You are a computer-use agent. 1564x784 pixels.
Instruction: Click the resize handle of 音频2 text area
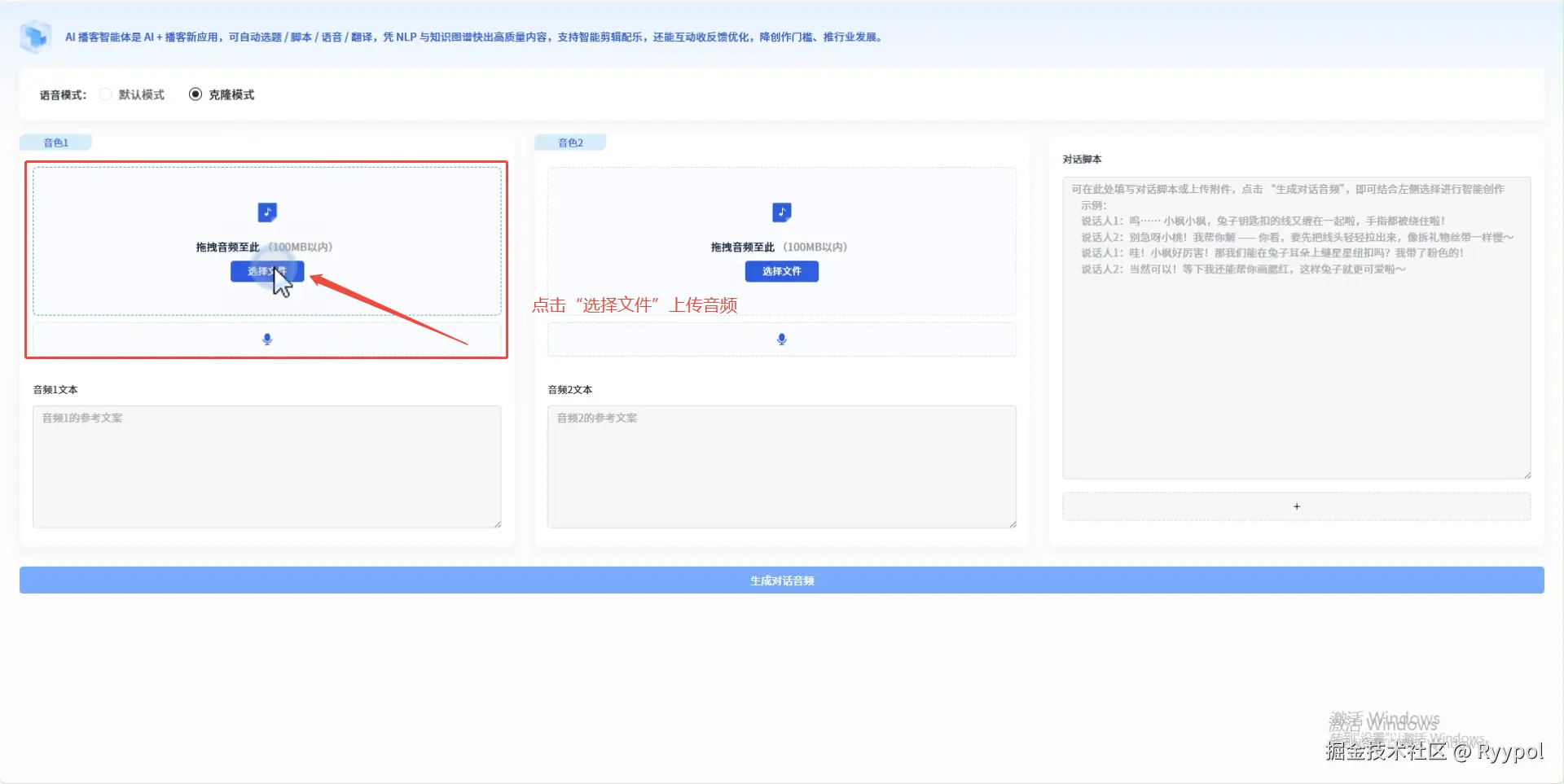coord(1012,523)
